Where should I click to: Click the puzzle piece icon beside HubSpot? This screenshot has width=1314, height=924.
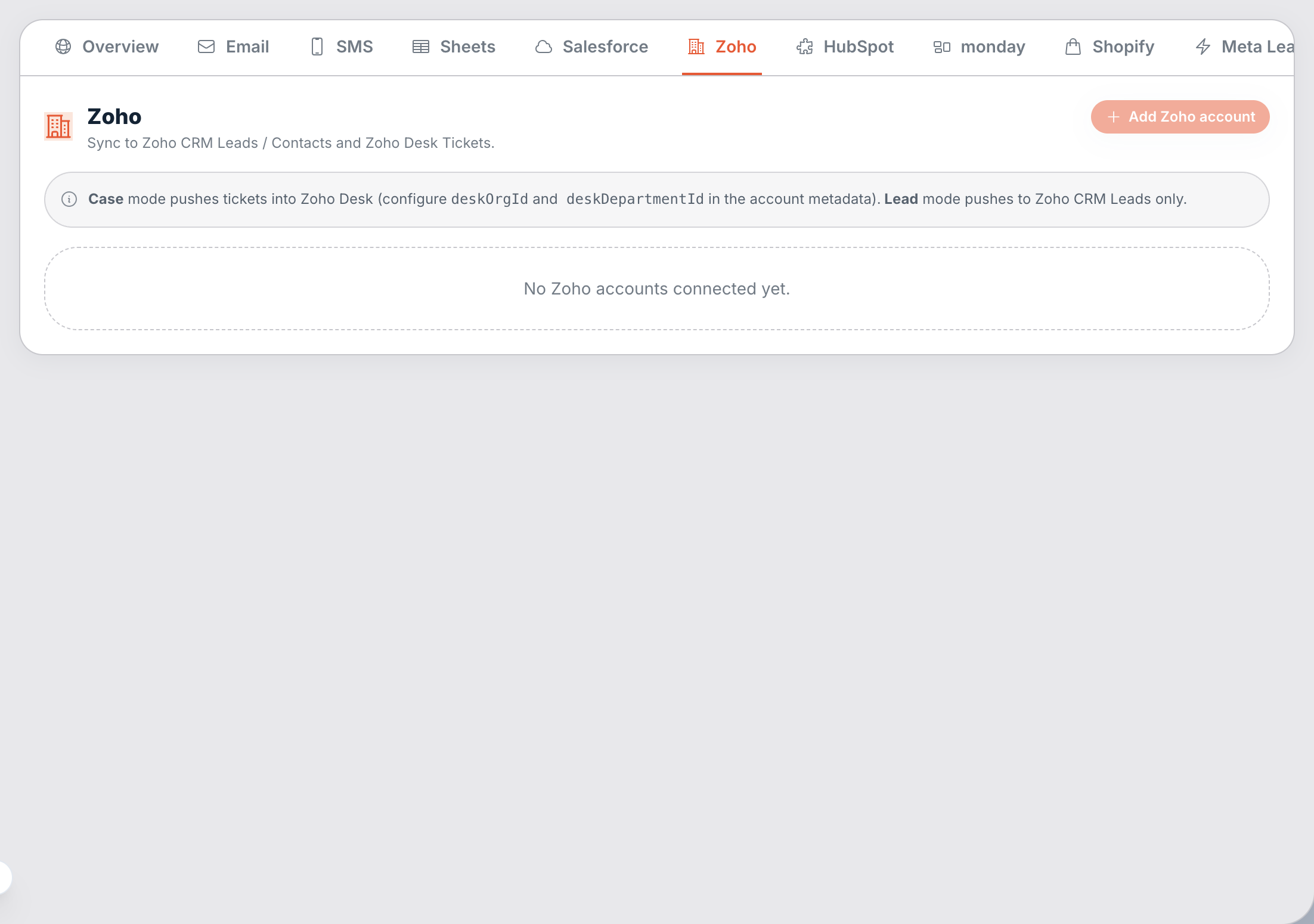[x=805, y=46]
